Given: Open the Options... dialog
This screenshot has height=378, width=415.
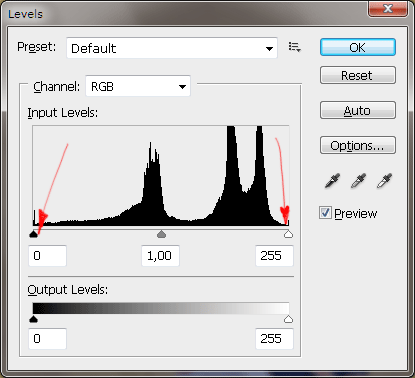Looking at the screenshot, I should tap(358, 145).
